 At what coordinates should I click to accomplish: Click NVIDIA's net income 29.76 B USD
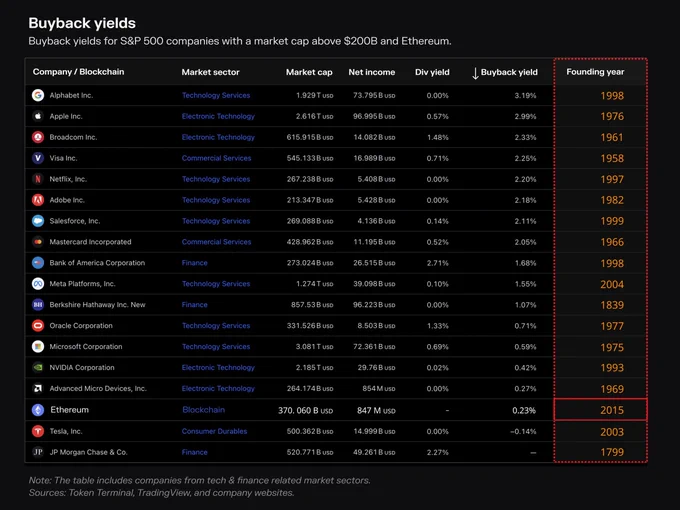click(x=376, y=367)
